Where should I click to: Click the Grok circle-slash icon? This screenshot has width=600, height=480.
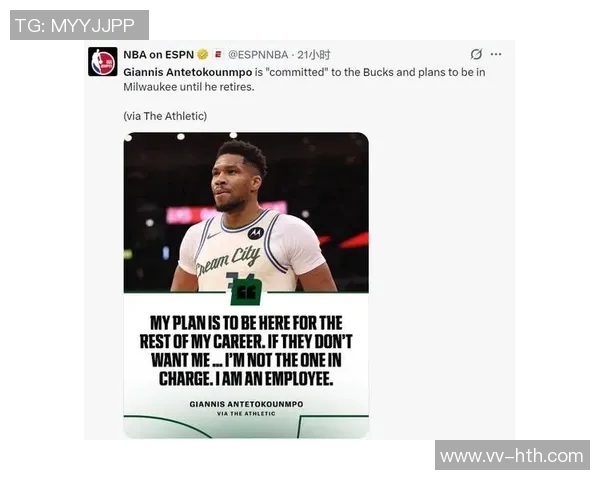click(x=476, y=54)
